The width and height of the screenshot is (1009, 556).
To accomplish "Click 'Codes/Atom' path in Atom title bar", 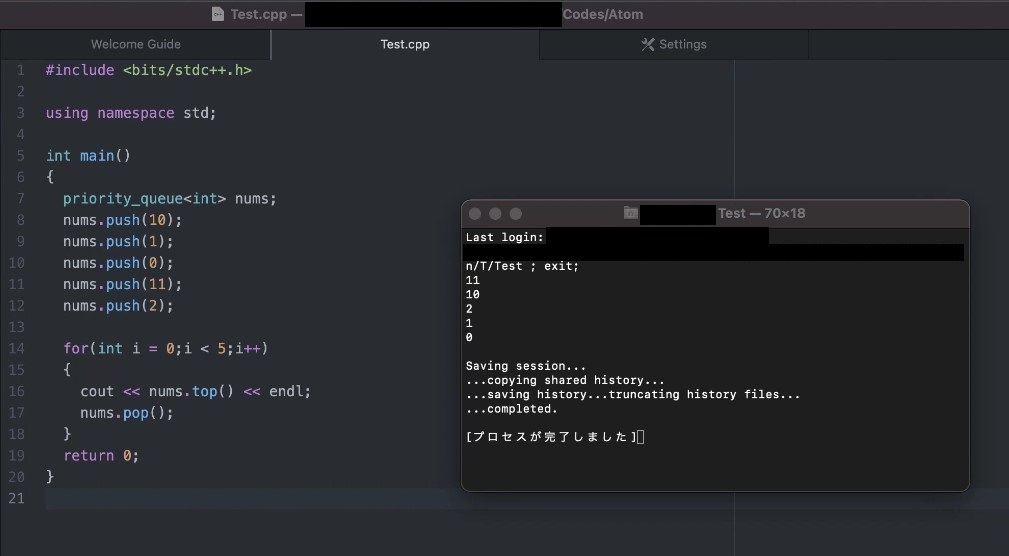I will click(x=603, y=14).
